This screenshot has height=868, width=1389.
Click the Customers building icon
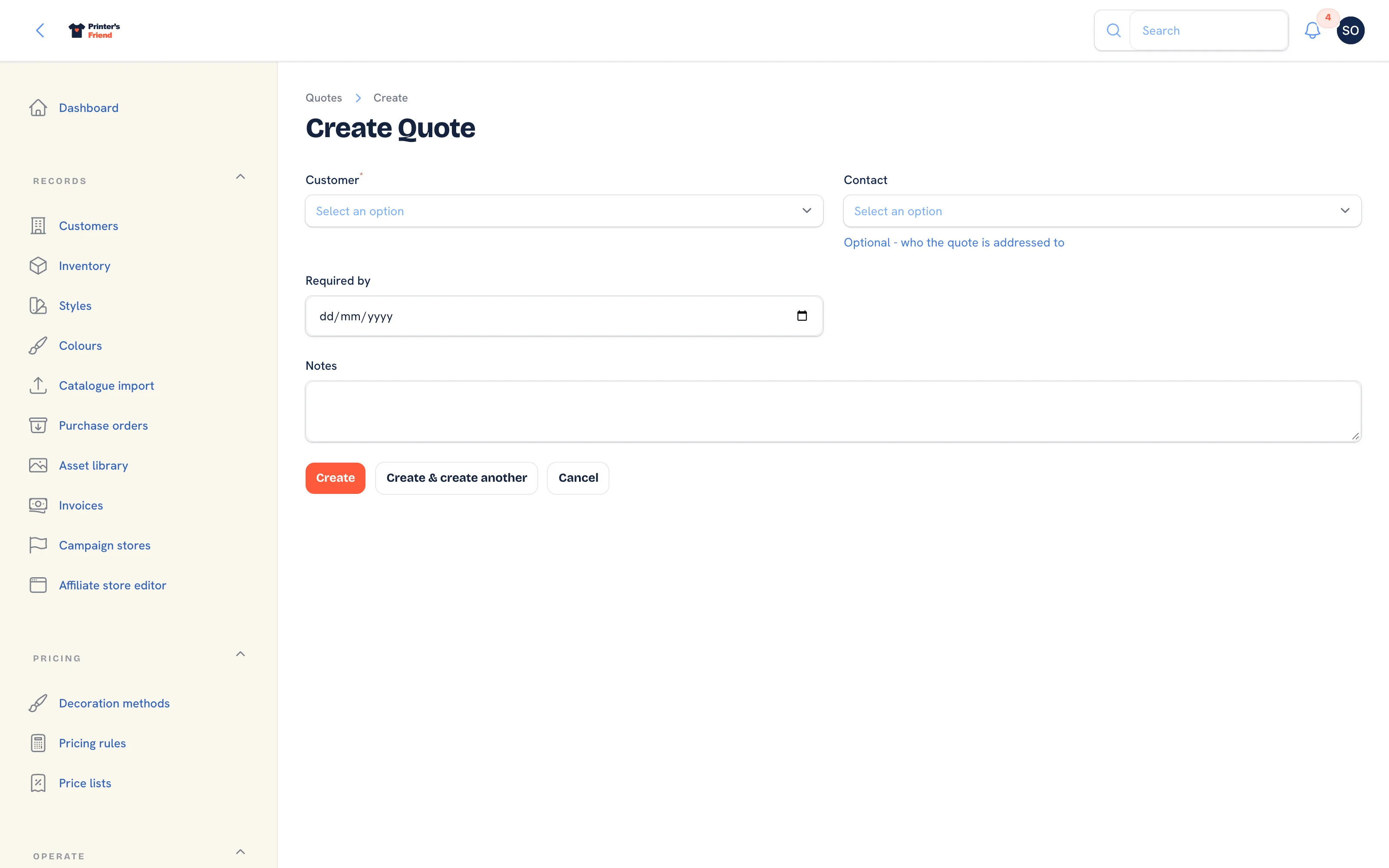pos(39,226)
